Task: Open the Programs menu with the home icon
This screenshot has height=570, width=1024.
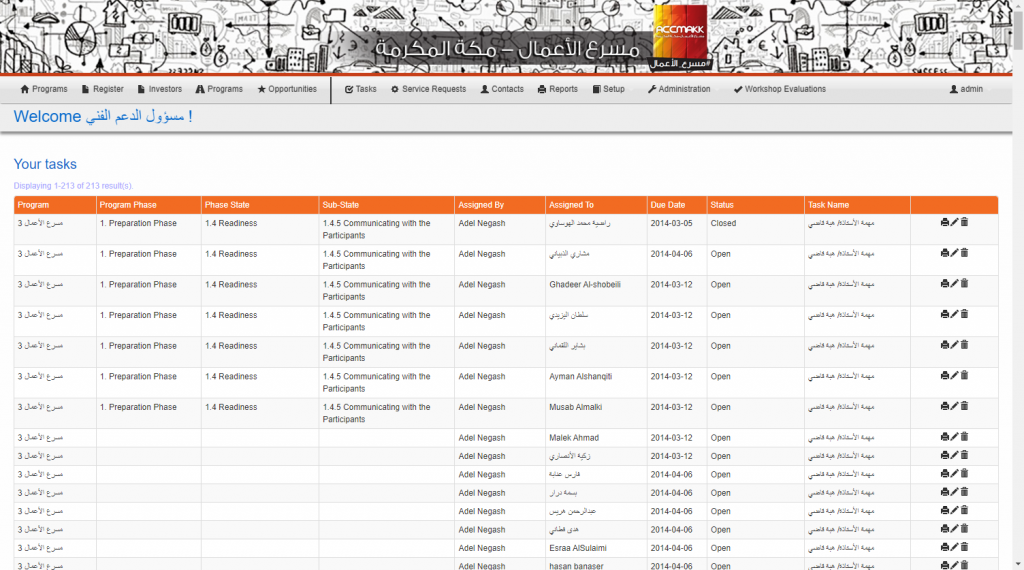Action: pos(44,89)
